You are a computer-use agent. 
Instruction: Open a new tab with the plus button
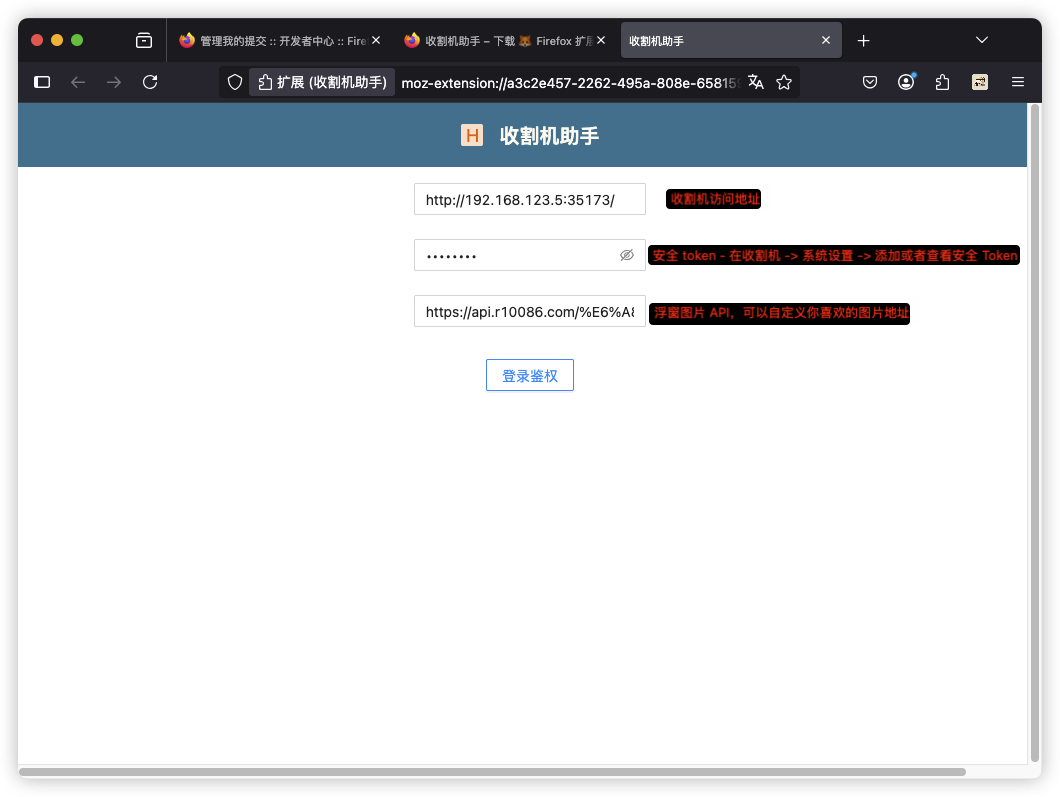(x=864, y=40)
